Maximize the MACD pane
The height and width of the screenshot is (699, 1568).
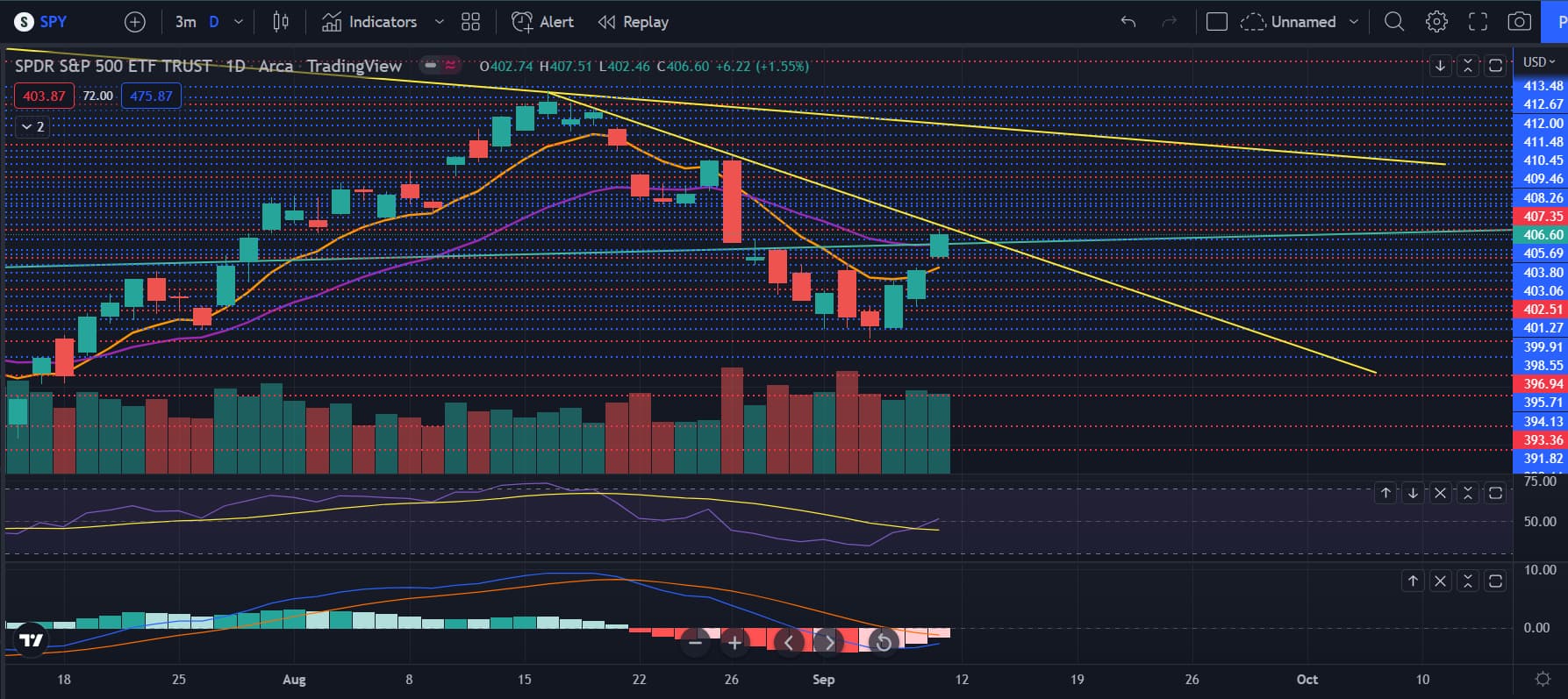coord(1496,581)
